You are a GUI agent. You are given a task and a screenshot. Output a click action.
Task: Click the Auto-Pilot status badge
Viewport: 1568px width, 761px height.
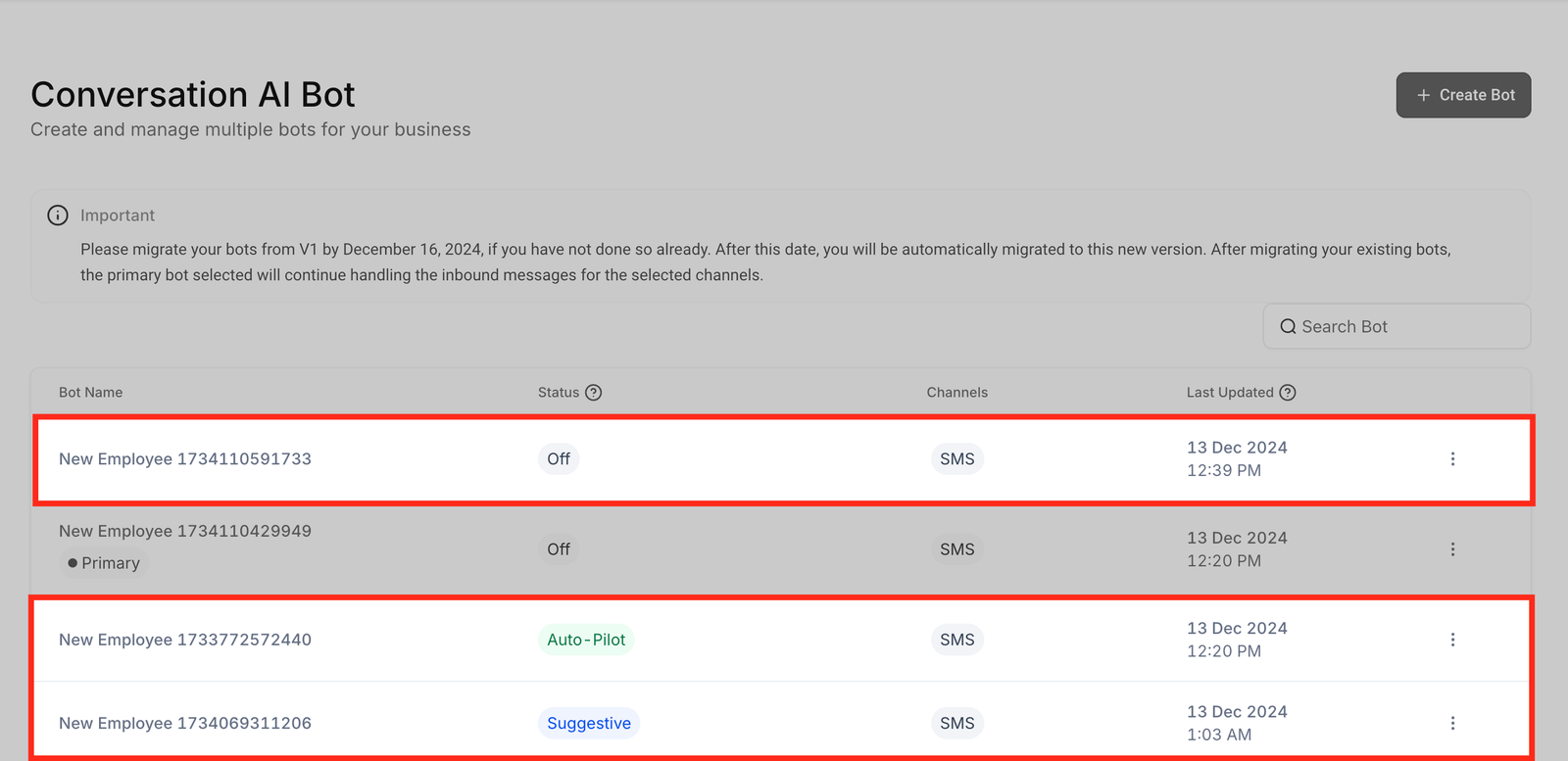[586, 640]
